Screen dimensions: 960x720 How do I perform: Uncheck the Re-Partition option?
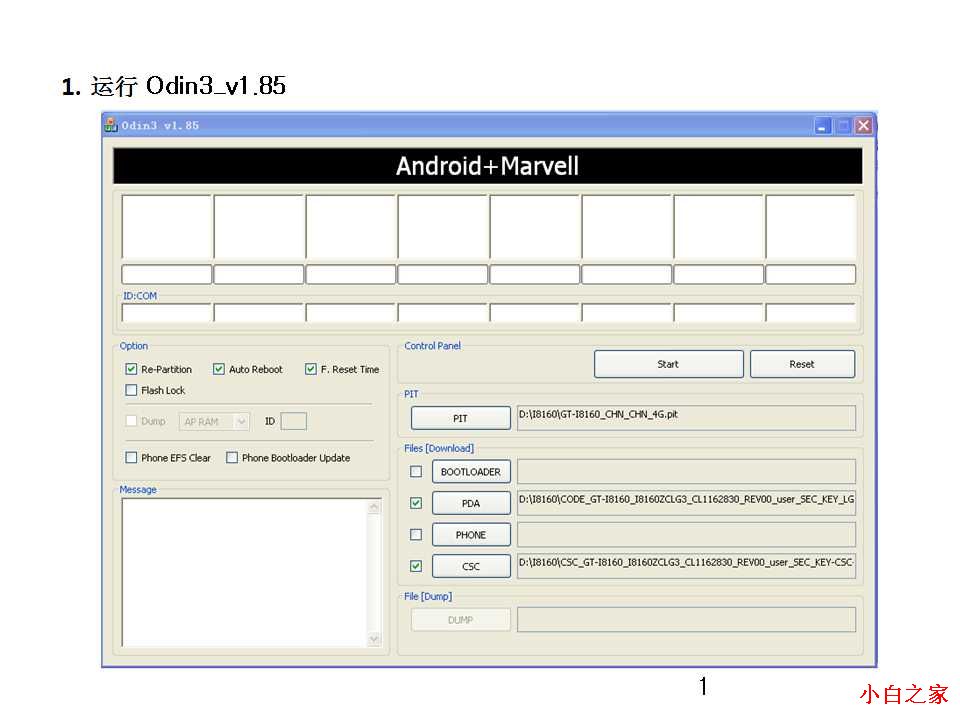click(131, 369)
